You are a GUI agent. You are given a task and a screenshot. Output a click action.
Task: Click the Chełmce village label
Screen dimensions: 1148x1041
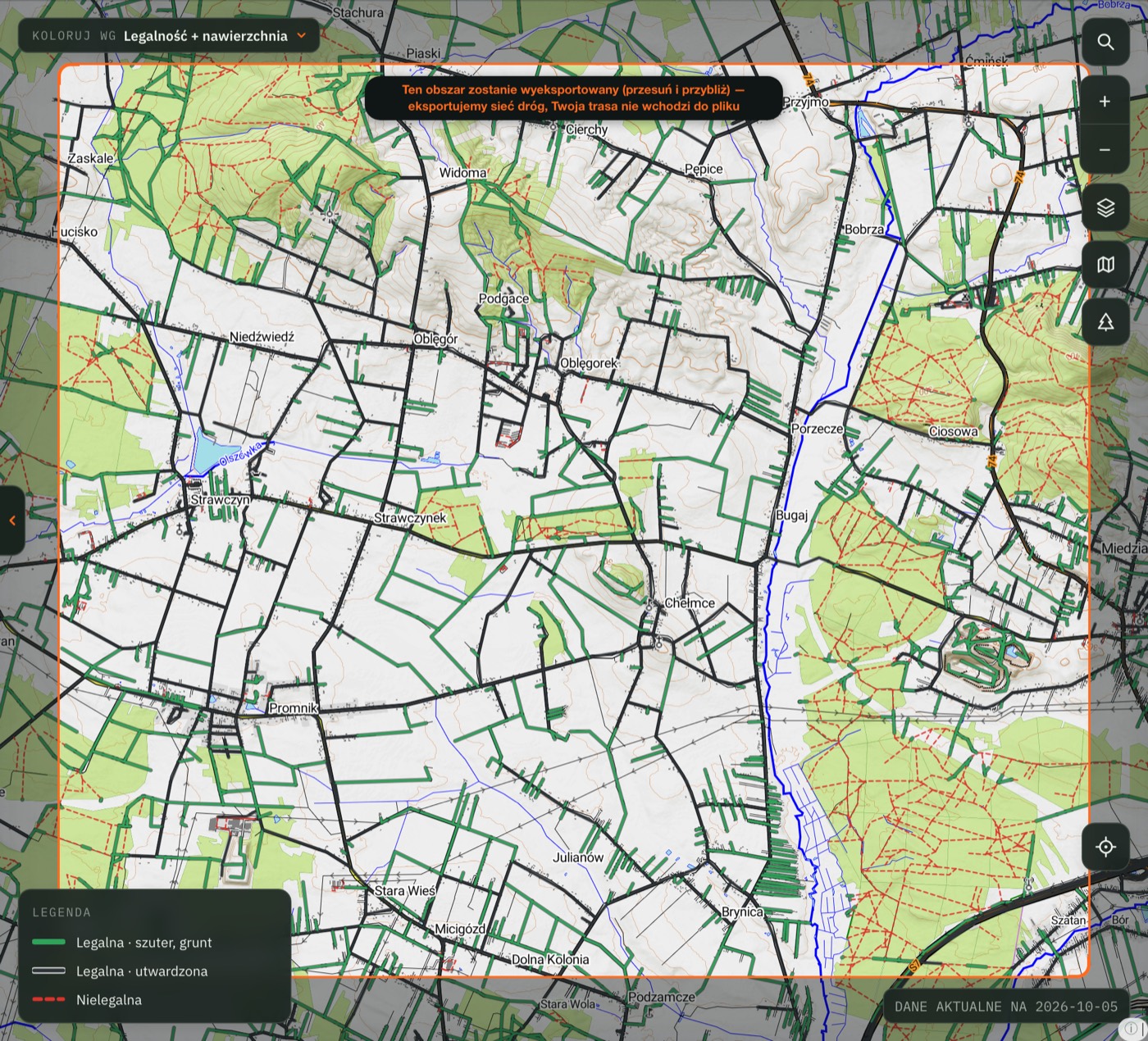click(690, 602)
